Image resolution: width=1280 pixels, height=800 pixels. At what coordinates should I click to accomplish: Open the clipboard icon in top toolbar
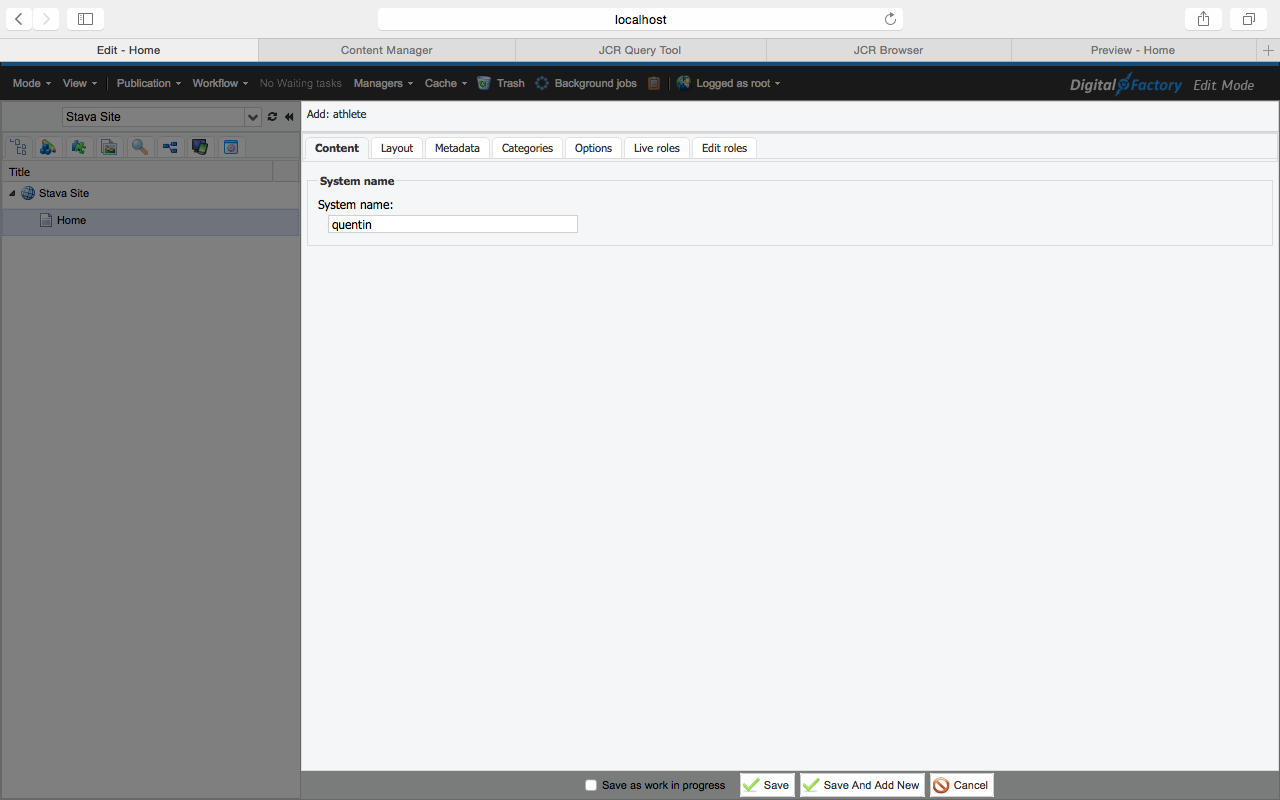654,83
